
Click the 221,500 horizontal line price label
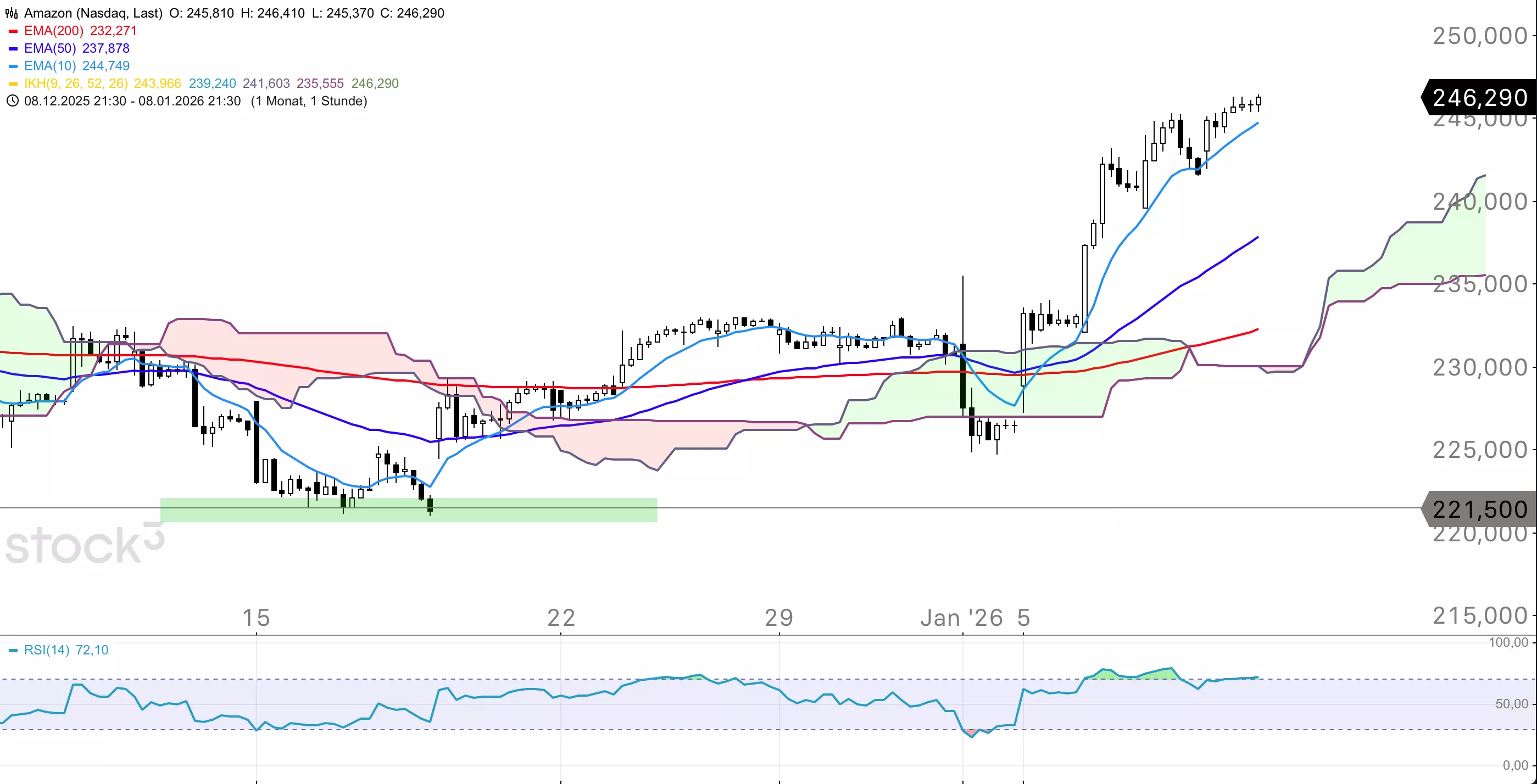click(x=1479, y=509)
